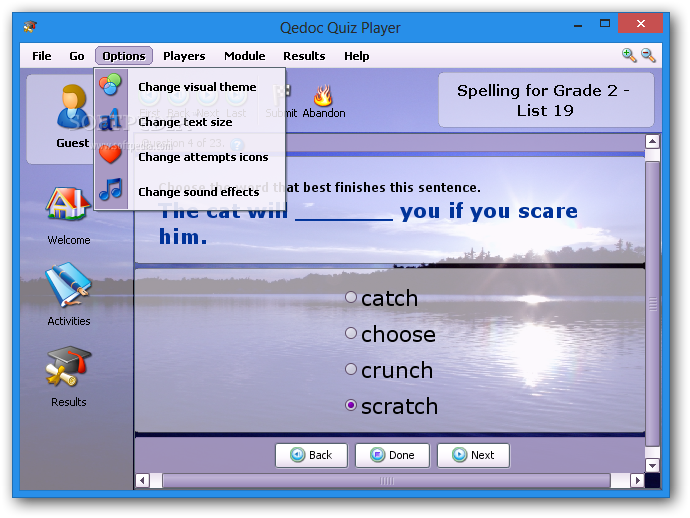Screen dimensions: 690x518
Task: Click the Welcome label in sidebar
Action: click(x=69, y=240)
